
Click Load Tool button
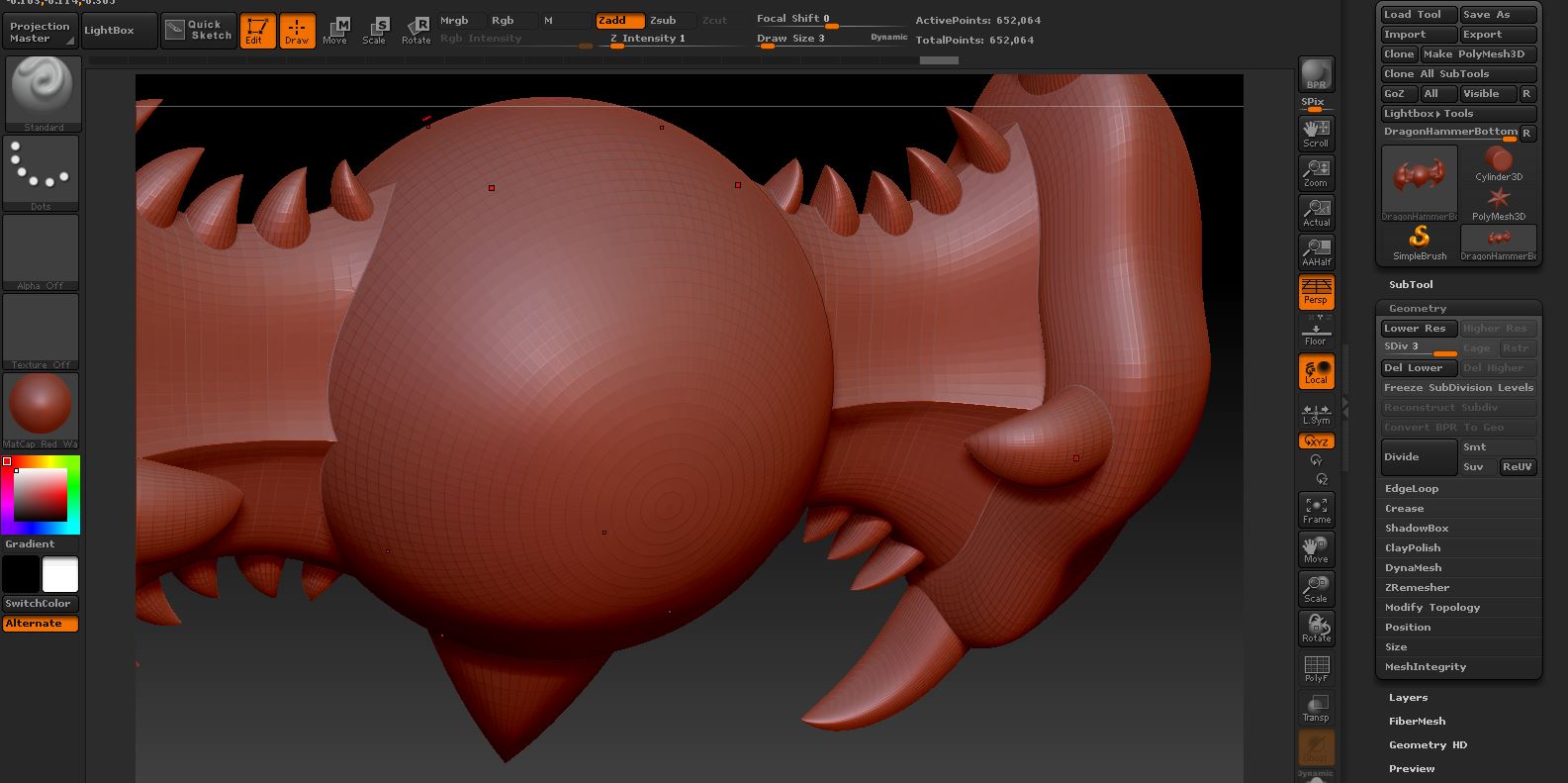[1419, 15]
